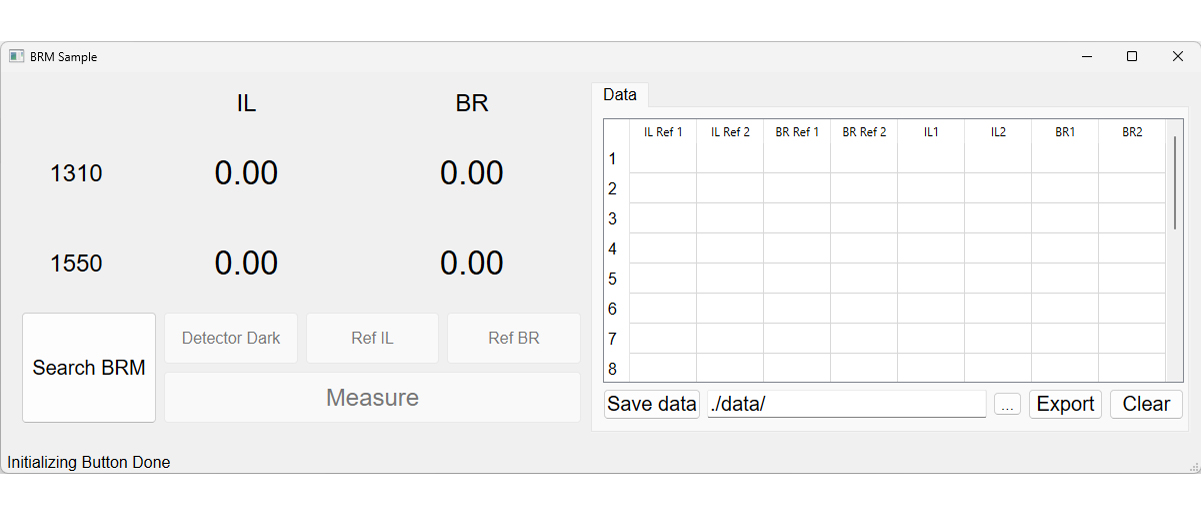Switch to the Data tab
The image size is (1201, 515).
(620, 95)
